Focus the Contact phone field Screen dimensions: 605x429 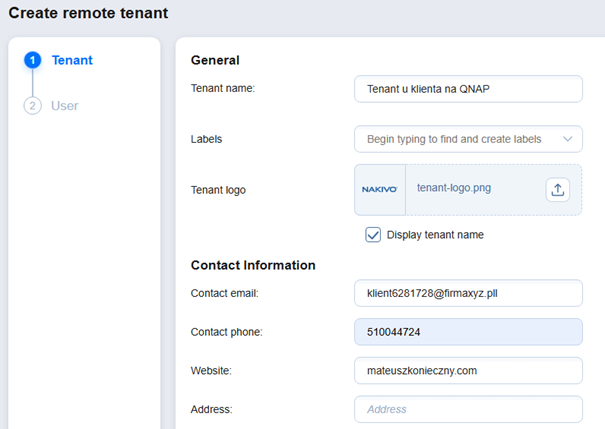click(x=468, y=332)
